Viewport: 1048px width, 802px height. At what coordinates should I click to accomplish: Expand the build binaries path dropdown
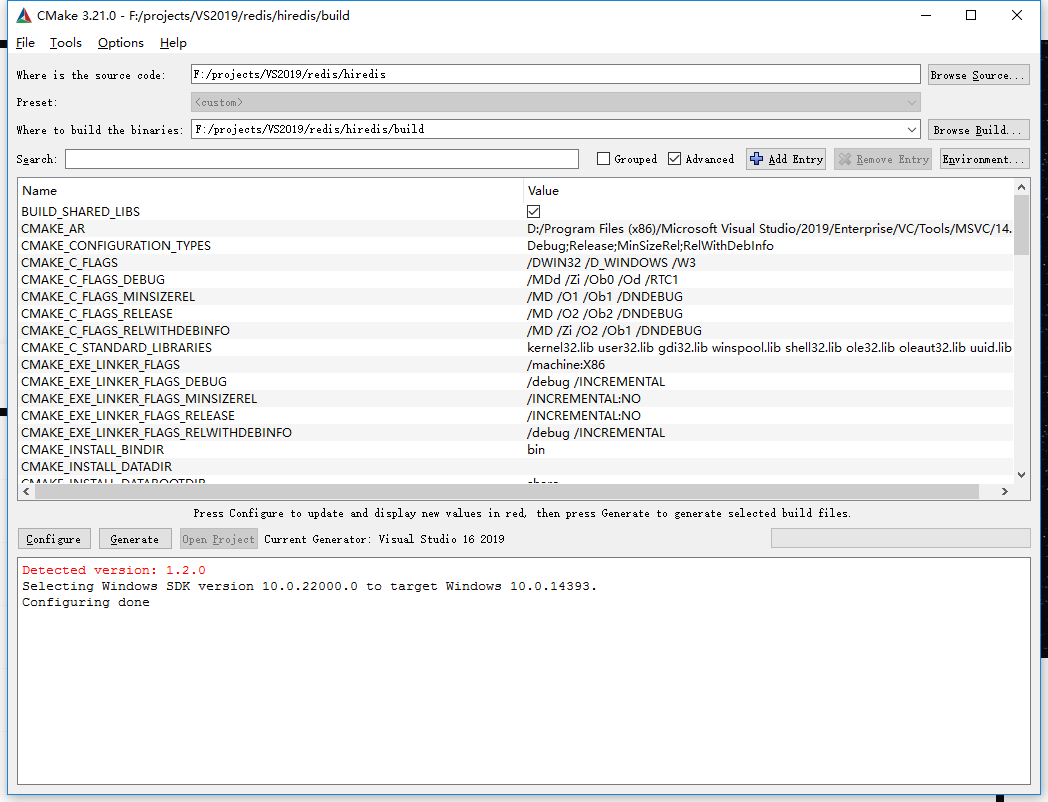pos(911,130)
